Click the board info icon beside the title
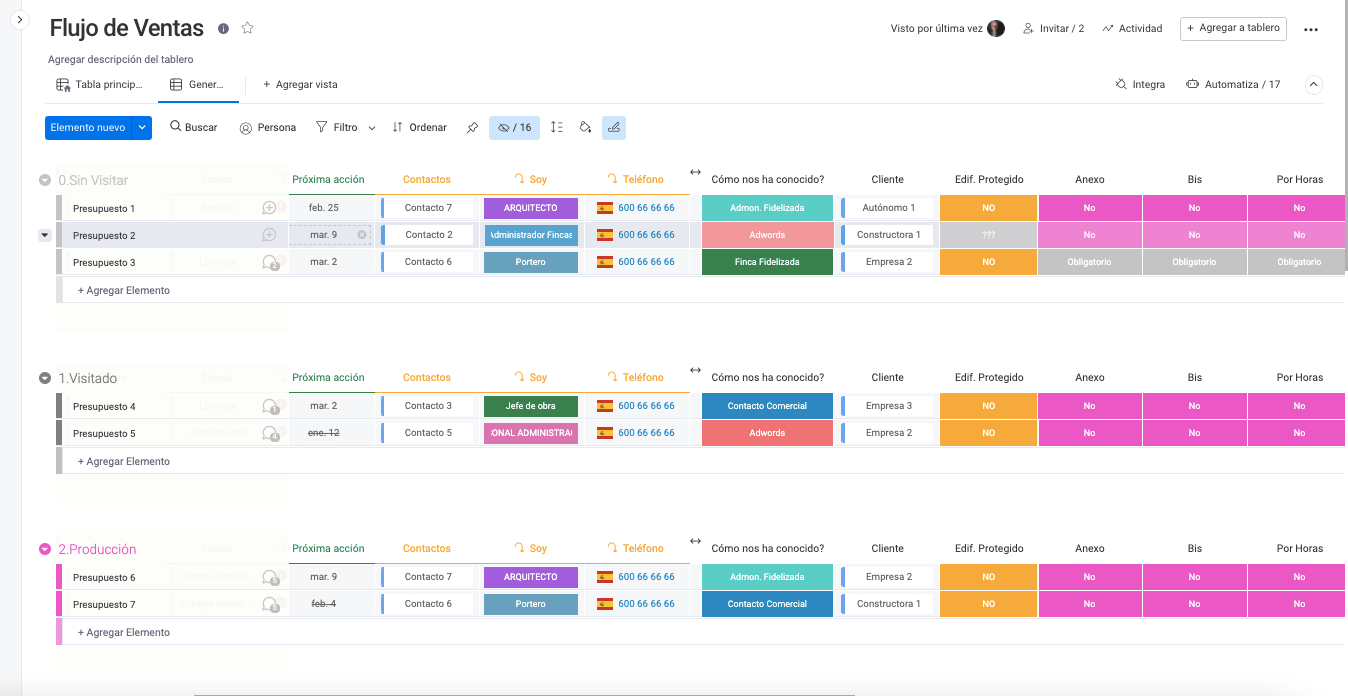This screenshot has width=1348, height=696. click(223, 29)
